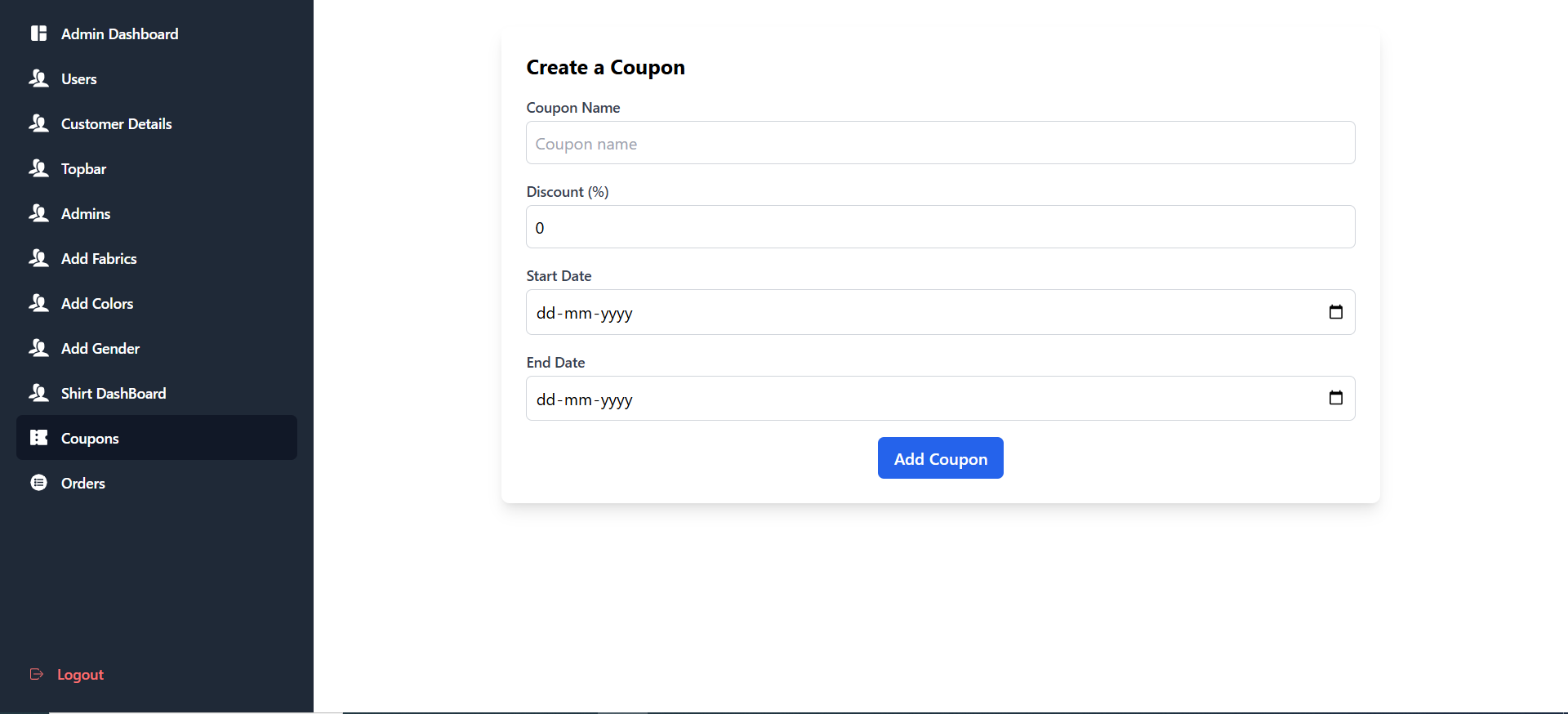Screen dimensions: 1568x714
Task: Select the Add Colors menu entry
Action: 96,304
